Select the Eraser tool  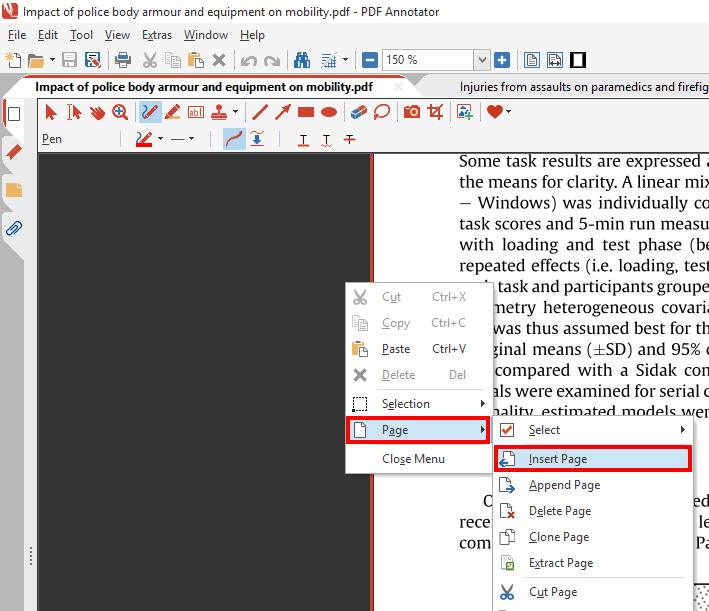coord(359,112)
